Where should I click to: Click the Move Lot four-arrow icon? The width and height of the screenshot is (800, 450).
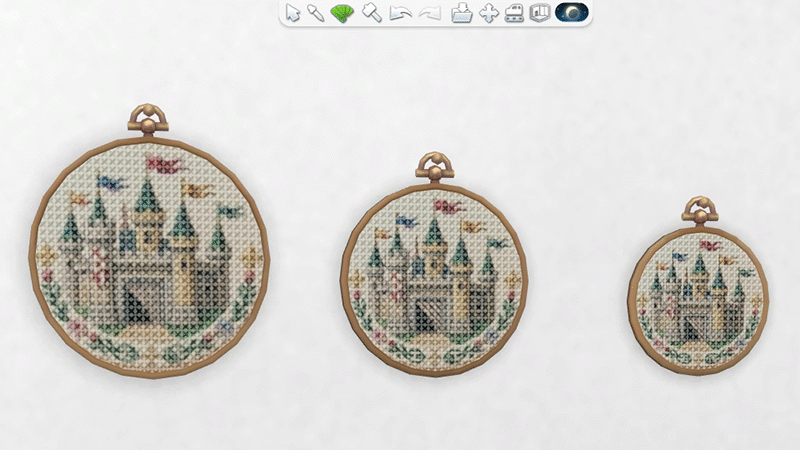[x=489, y=13]
